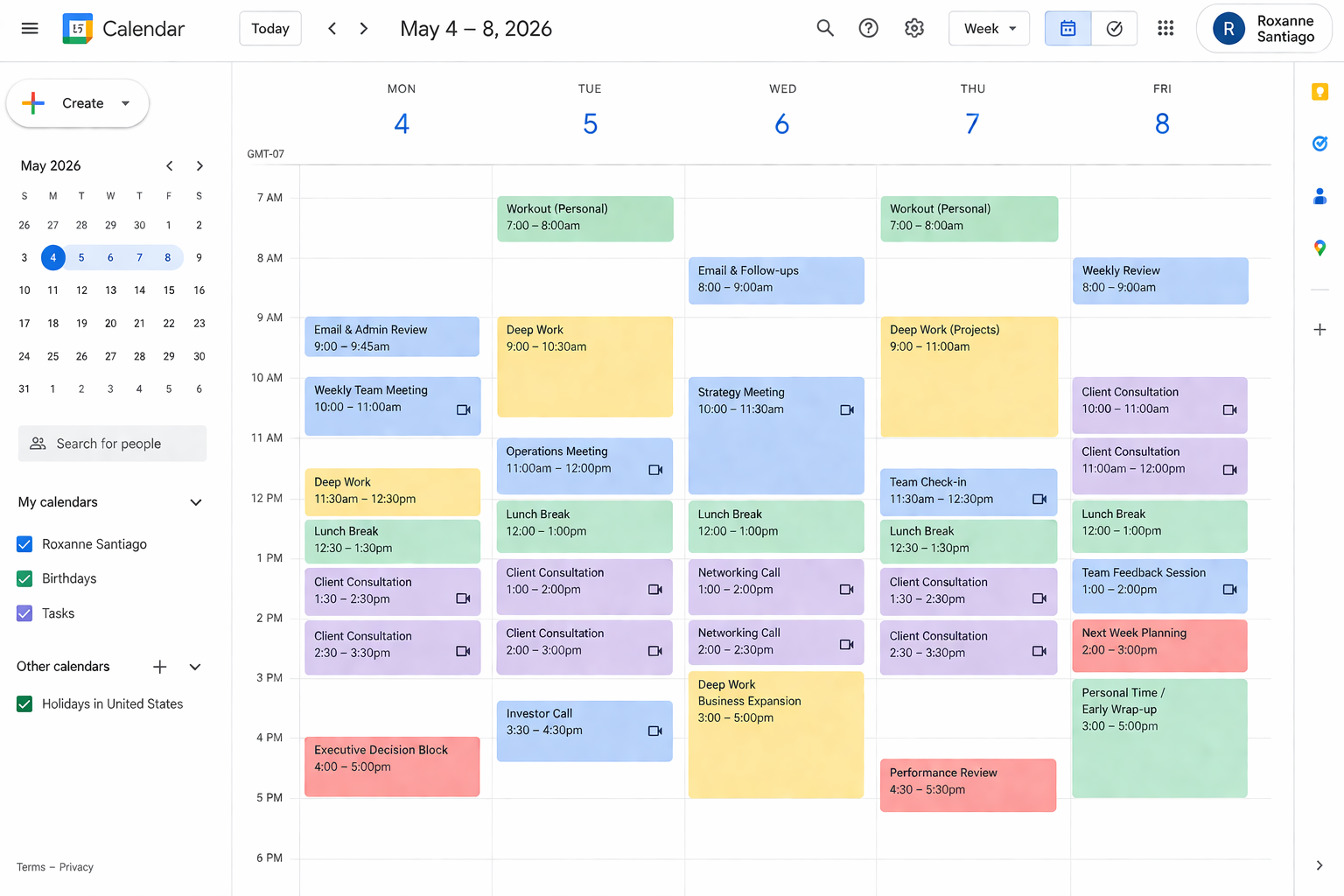Open Google Keep in side panel
The height and width of the screenshot is (896, 1344).
click(1319, 92)
